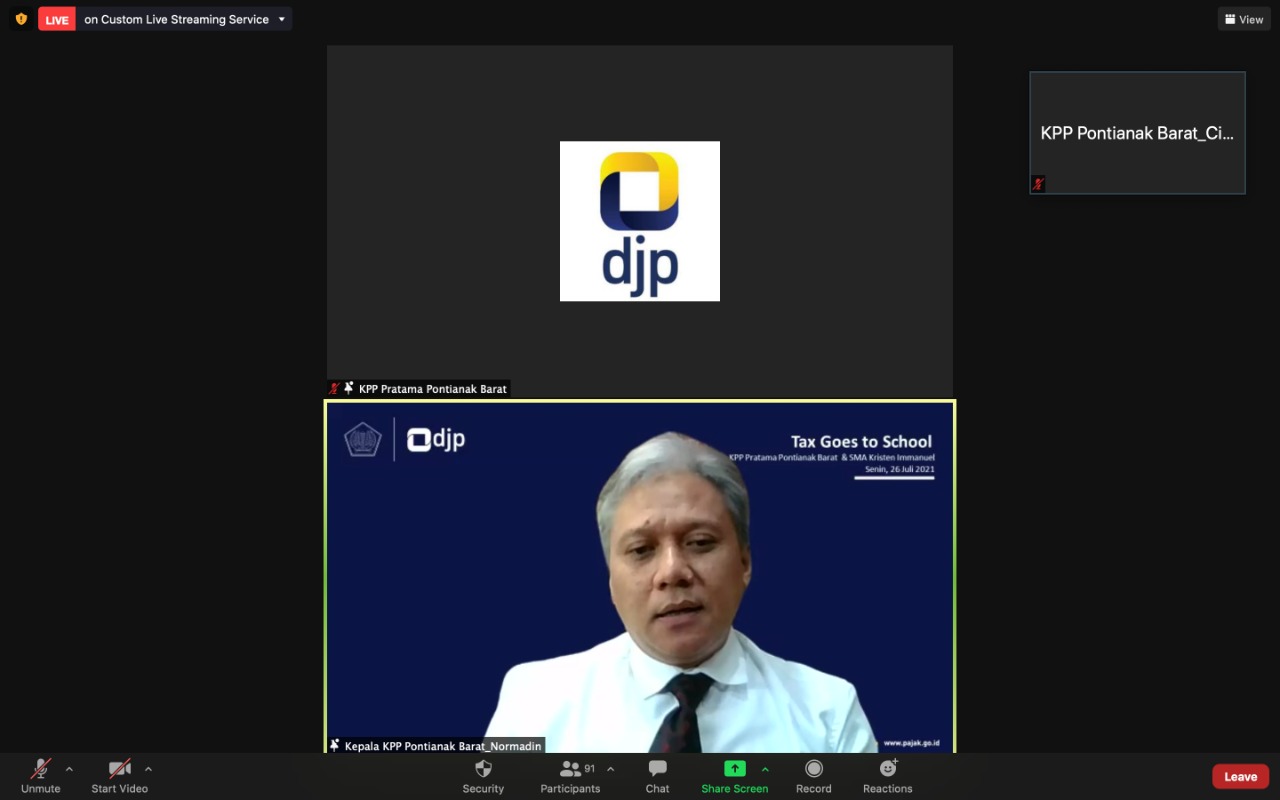Click the pin icon beside Kepala KPP Pontianak Barat_Normadin

(335, 745)
